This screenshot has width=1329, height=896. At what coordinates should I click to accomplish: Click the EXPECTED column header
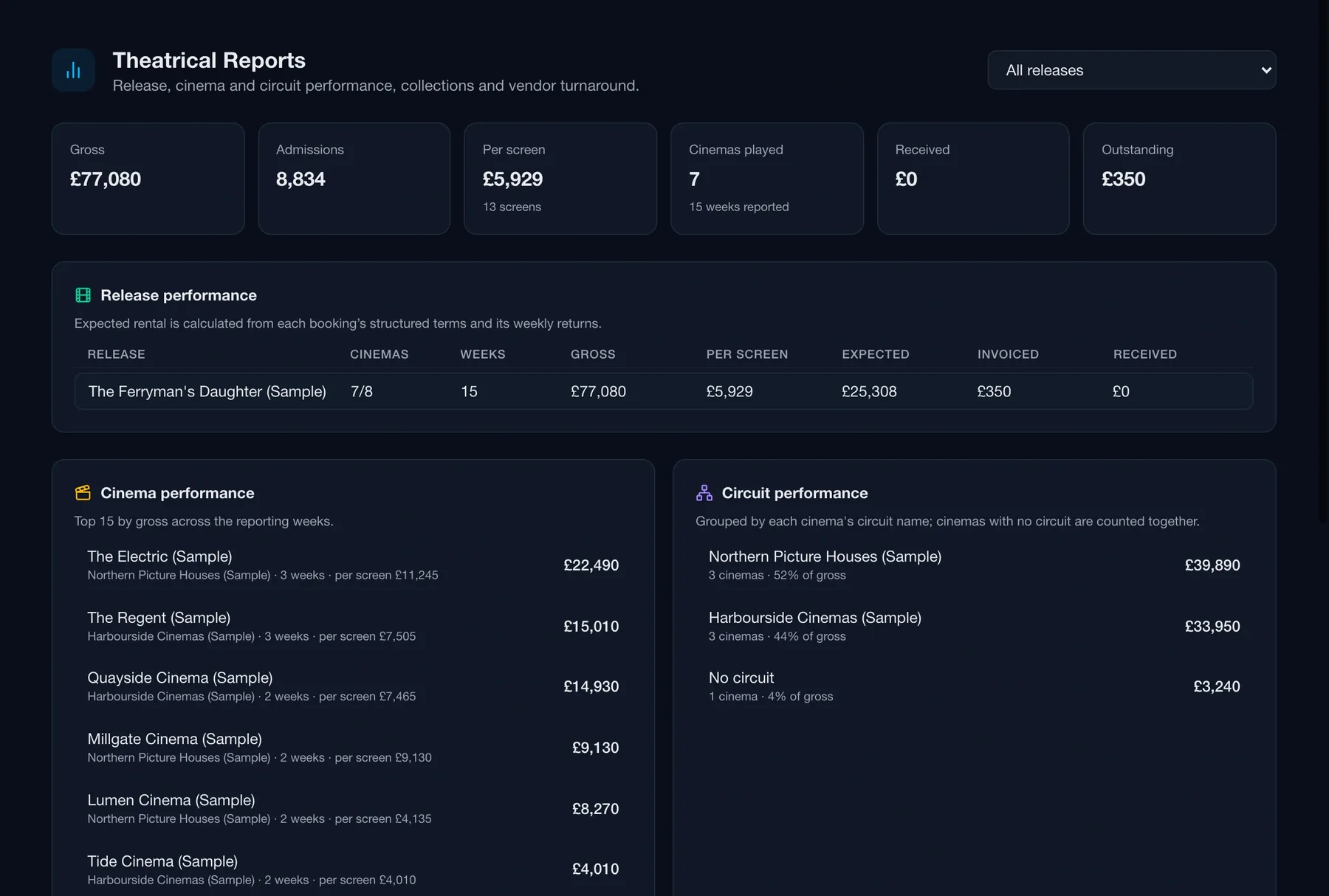click(876, 354)
